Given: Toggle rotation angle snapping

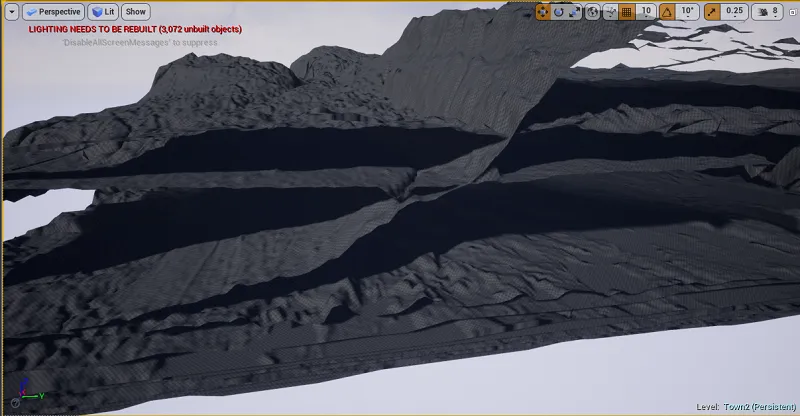Looking at the screenshot, I should [x=667, y=12].
